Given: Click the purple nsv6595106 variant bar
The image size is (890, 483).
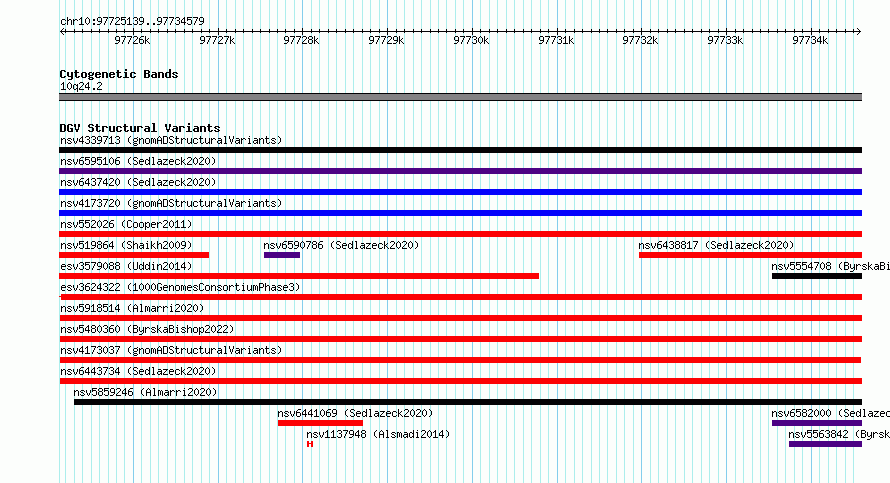Looking at the screenshot, I should [x=460, y=171].
